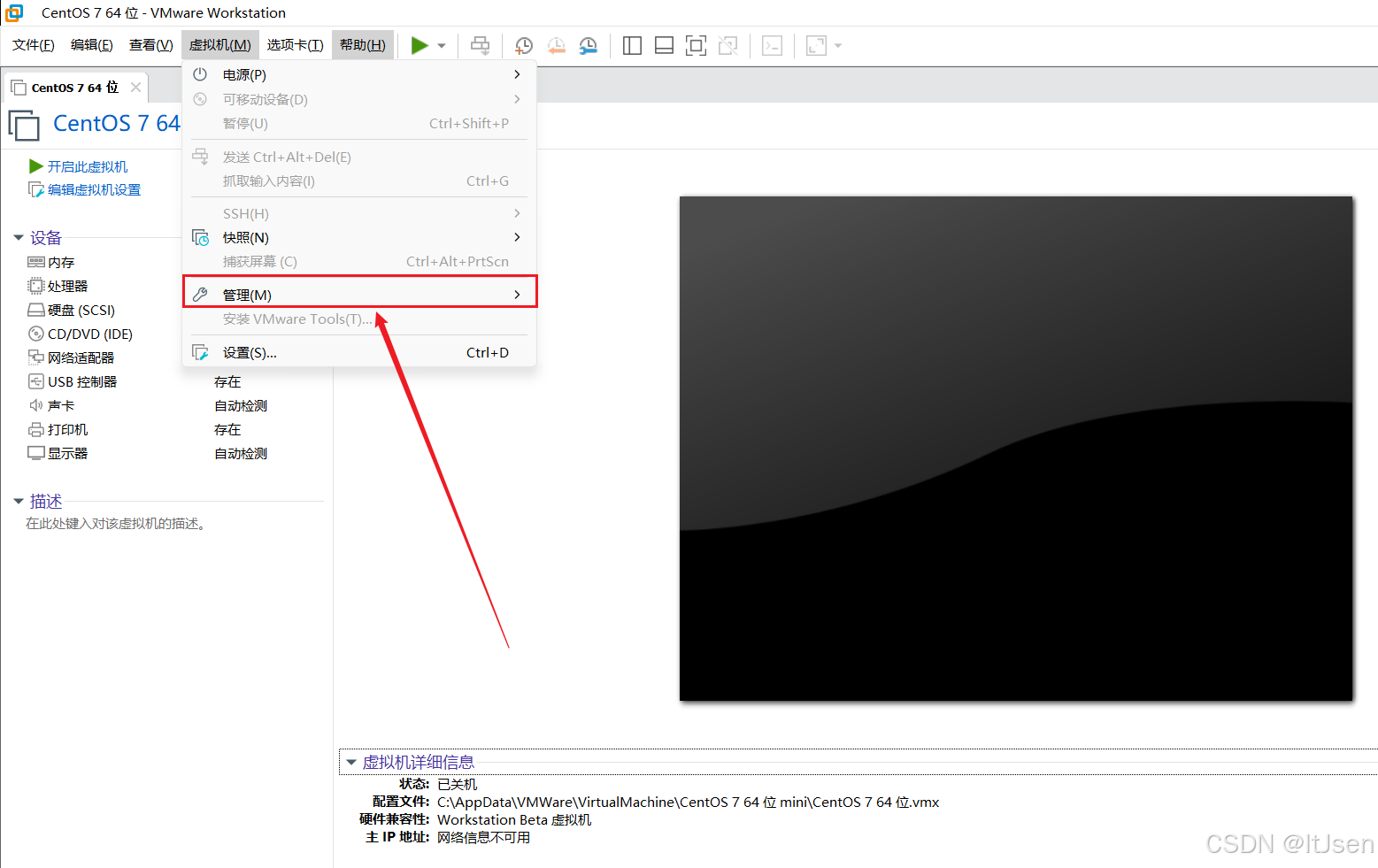Click the 虚拟机(M) menu

220,45
